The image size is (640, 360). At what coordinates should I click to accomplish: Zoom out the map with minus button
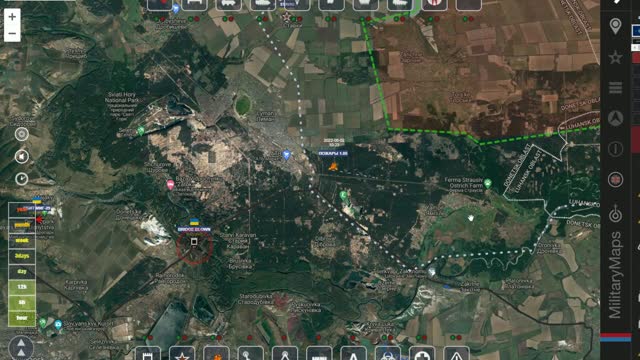click(x=12, y=33)
